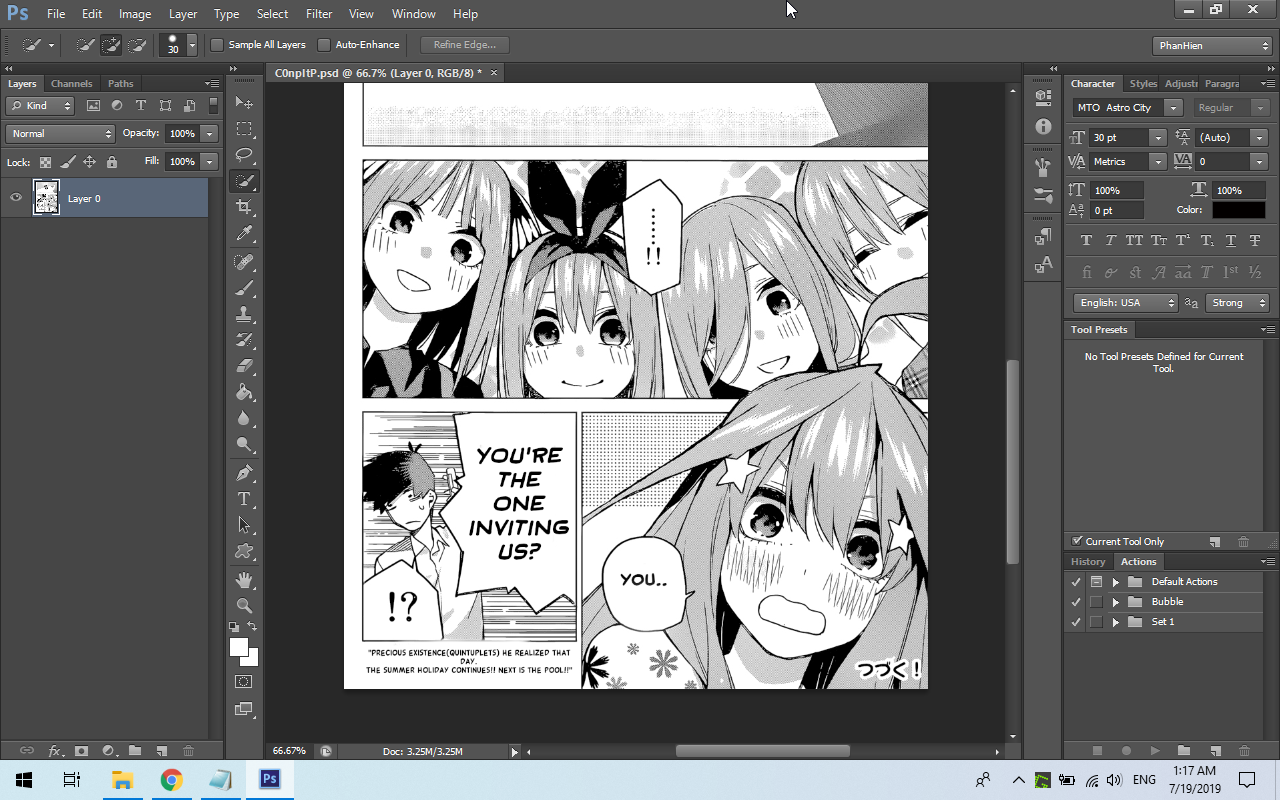
Task: Change screen mode from toolbar bottom
Action: (244, 709)
